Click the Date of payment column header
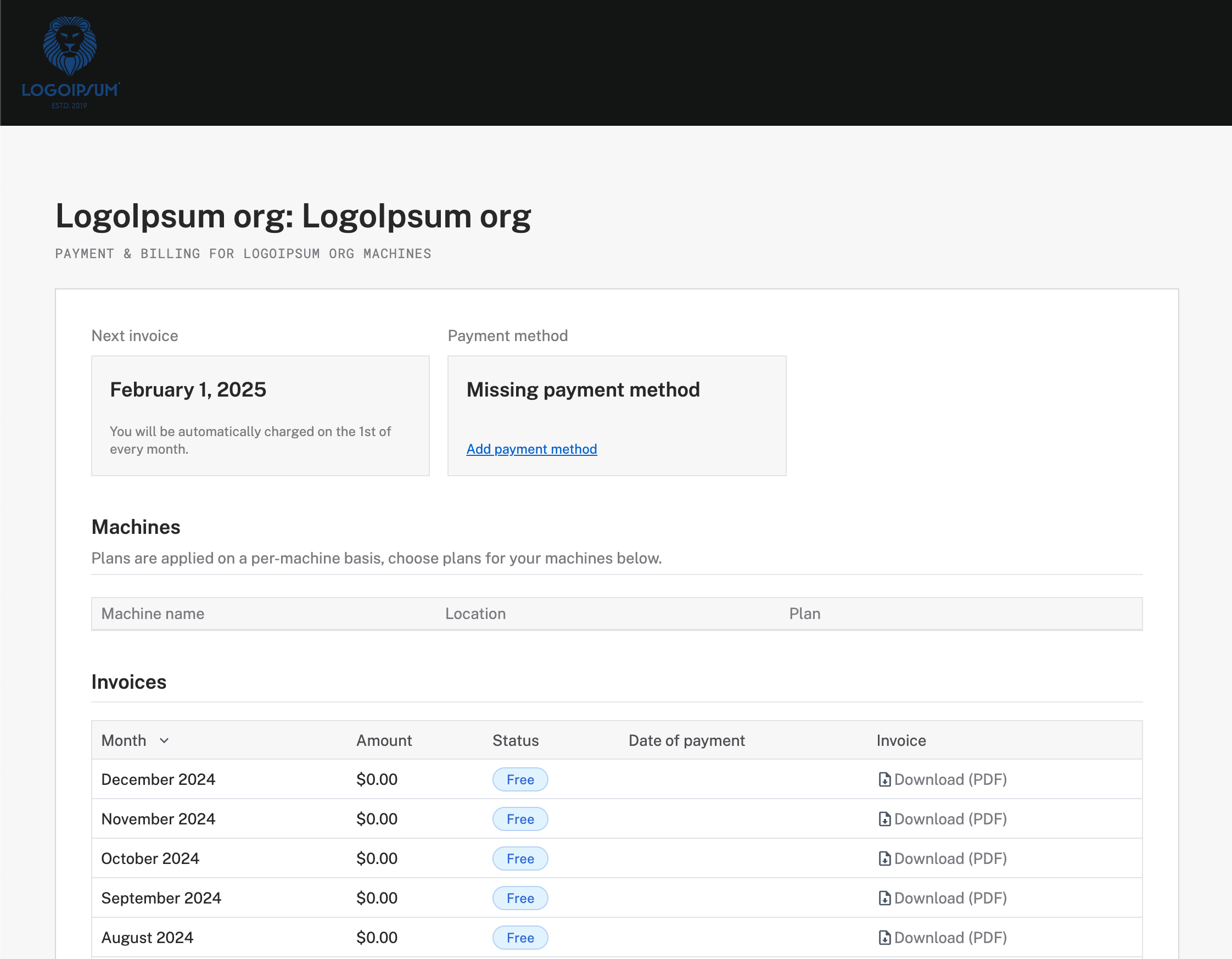Image resolution: width=1232 pixels, height=959 pixels. (x=686, y=740)
